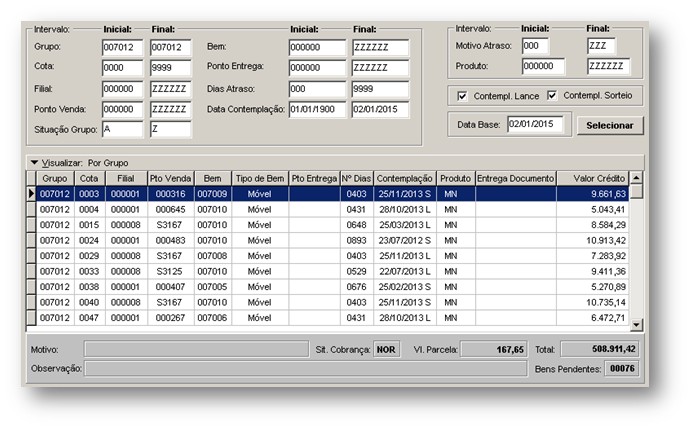This screenshot has width=691, height=429.
Task: Click the Dias Atraso Inicial field
Action: click(317, 89)
